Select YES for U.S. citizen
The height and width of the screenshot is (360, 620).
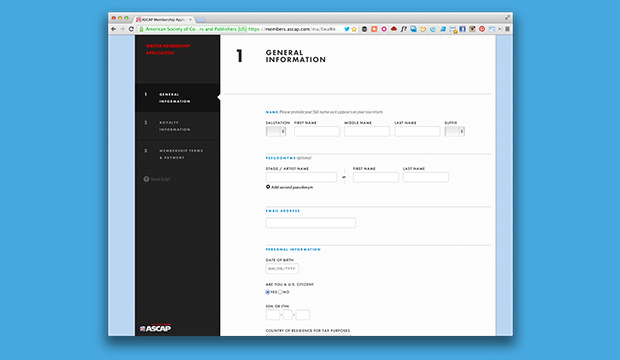(x=268, y=292)
